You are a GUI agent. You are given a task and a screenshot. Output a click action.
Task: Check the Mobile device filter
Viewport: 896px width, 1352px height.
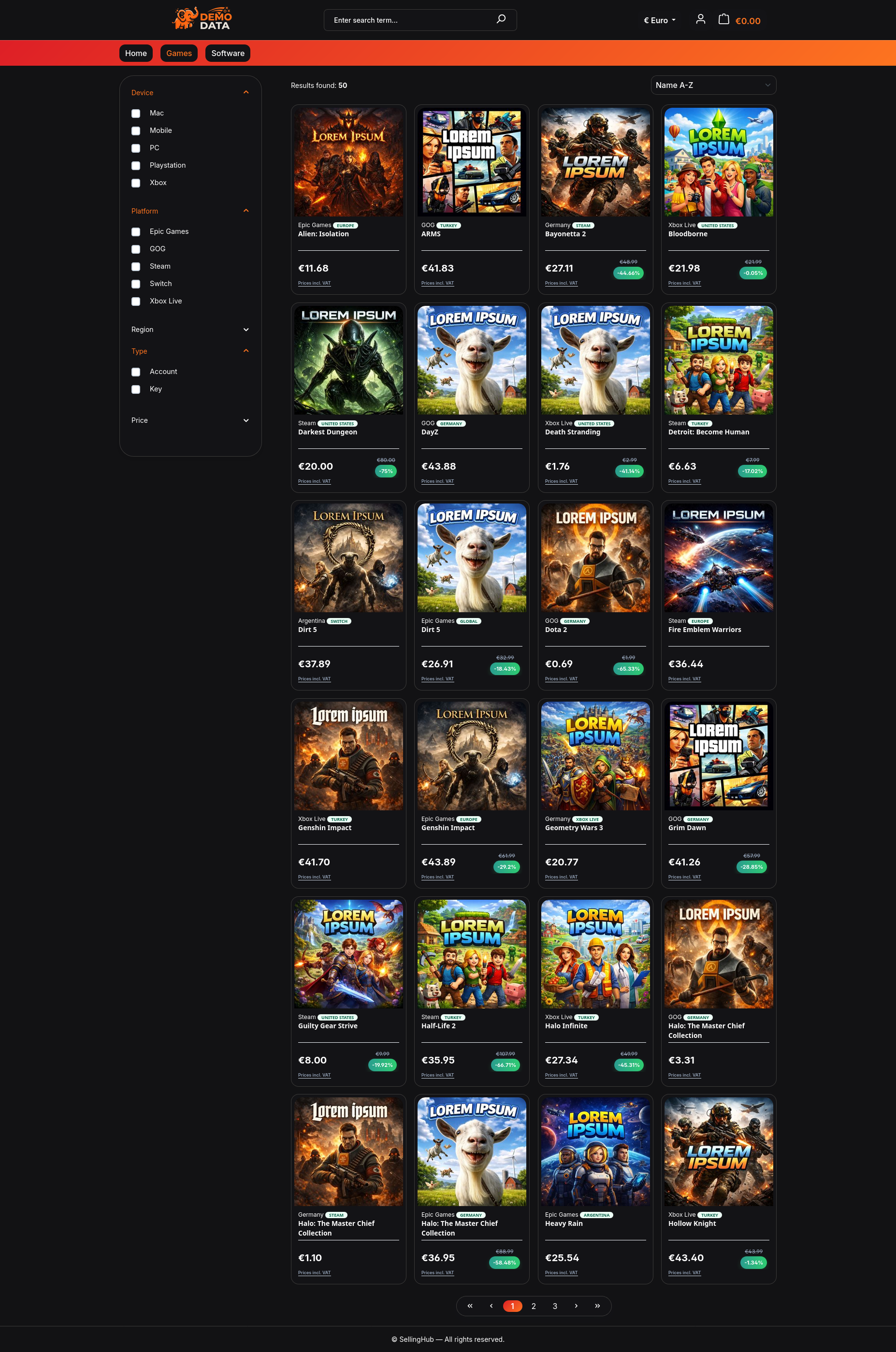click(x=136, y=131)
